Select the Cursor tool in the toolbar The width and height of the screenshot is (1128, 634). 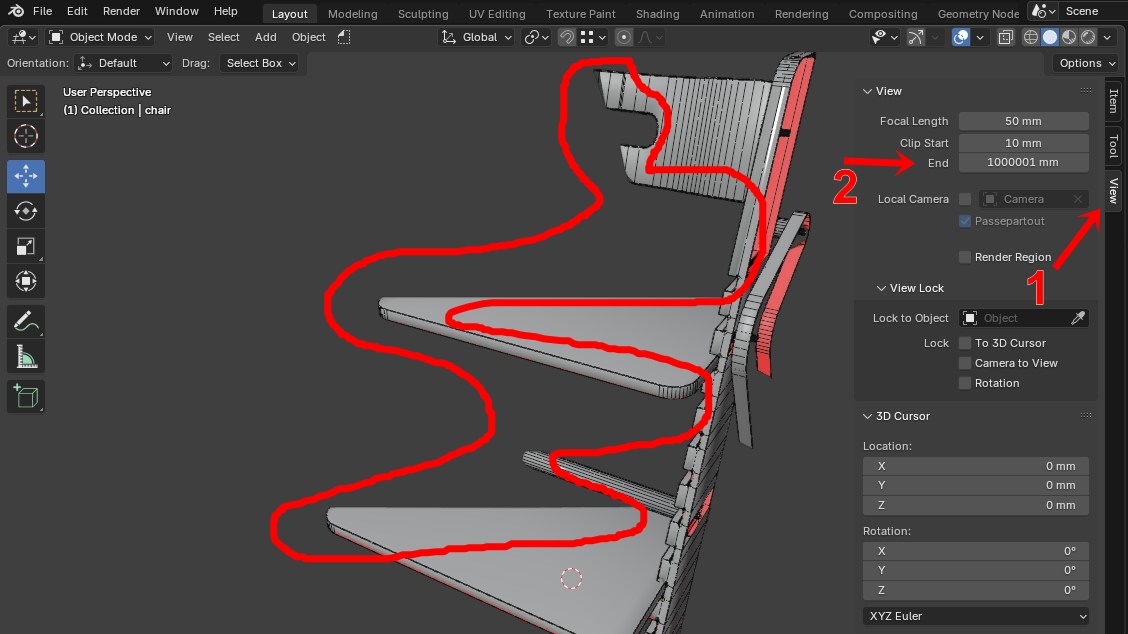pyautogui.click(x=26, y=136)
